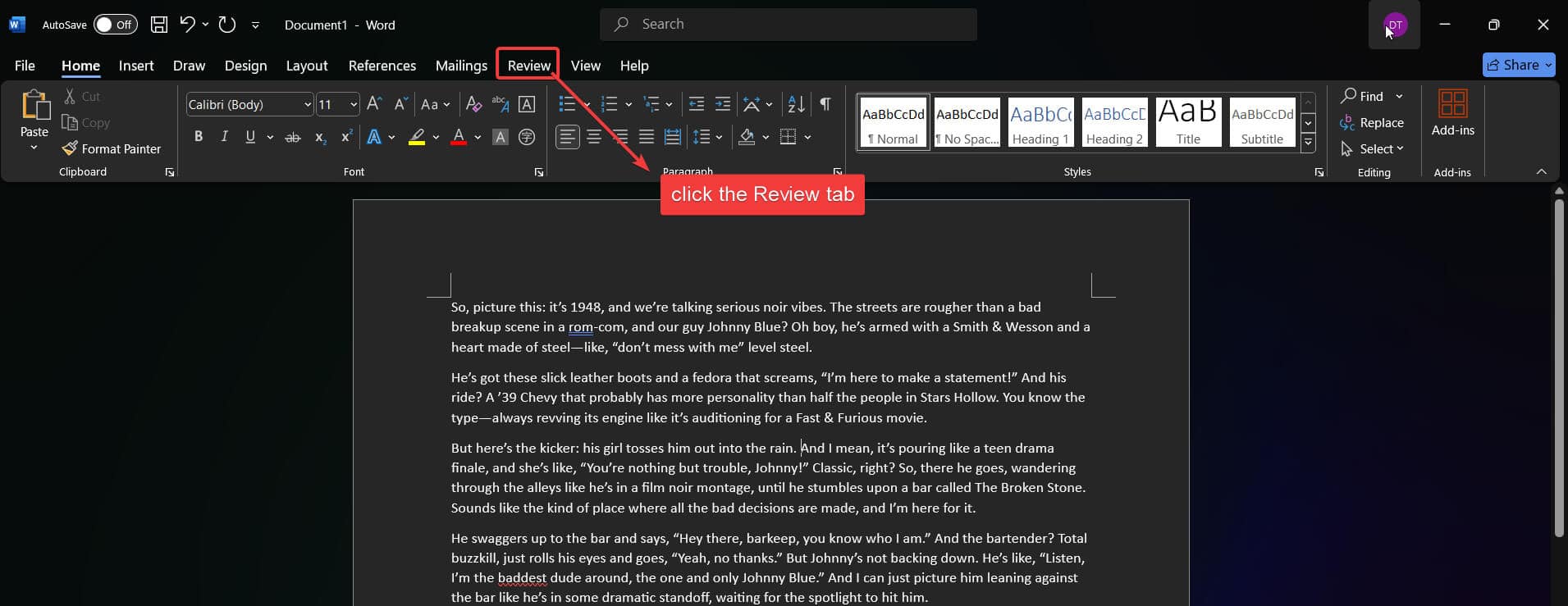Apply superscript formatting
The height and width of the screenshot is (606, 1568).
click(x=346, y=137)
